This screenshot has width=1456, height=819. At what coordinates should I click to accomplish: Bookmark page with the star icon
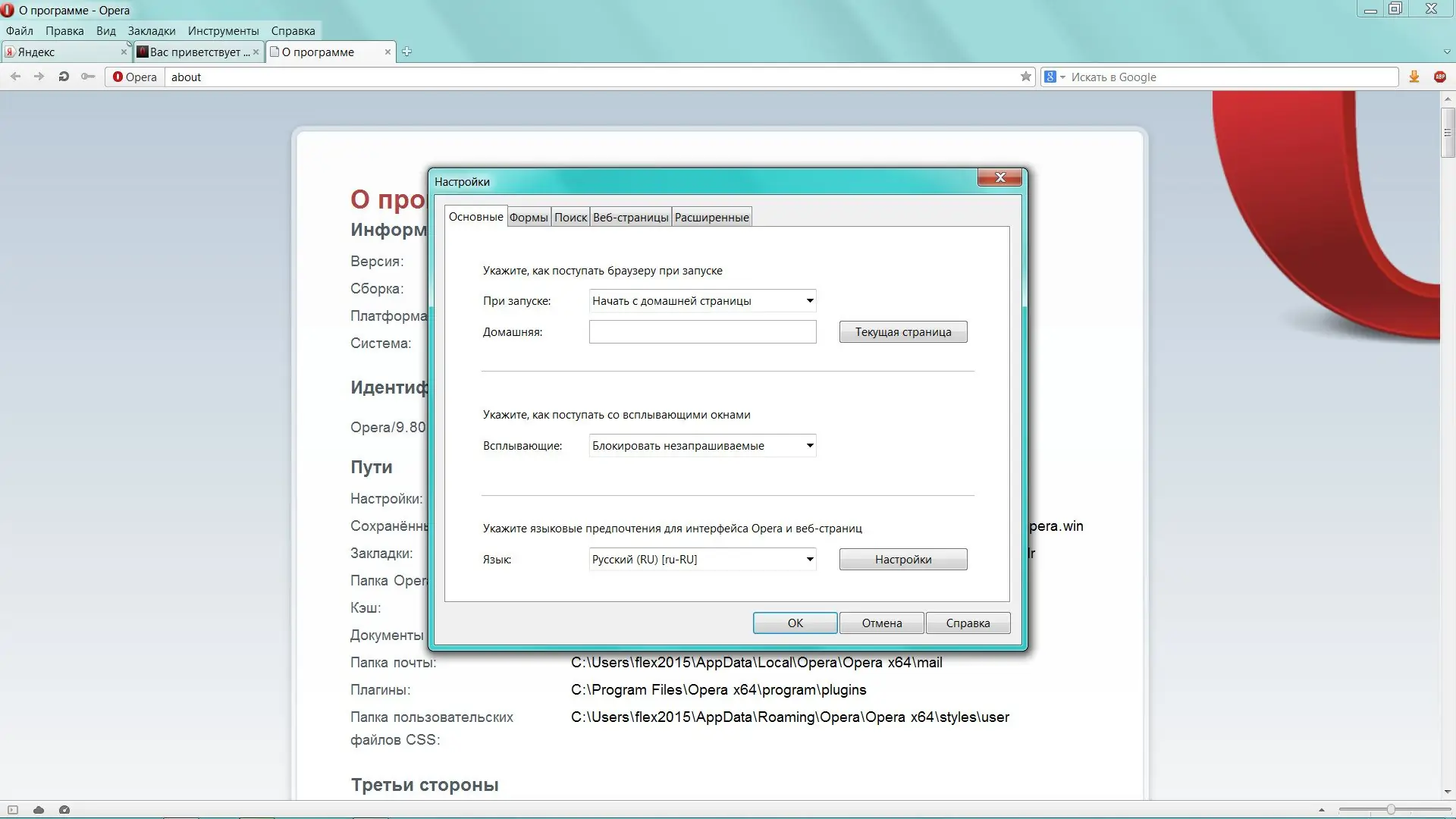click(1025, 77)
